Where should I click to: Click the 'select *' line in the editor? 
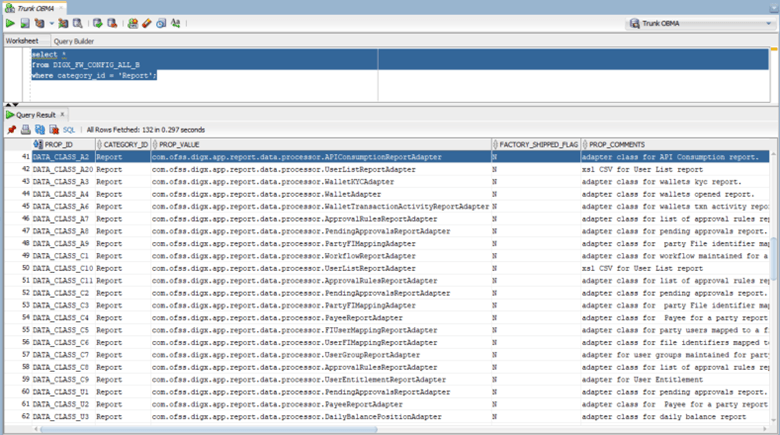click(49, 54)
